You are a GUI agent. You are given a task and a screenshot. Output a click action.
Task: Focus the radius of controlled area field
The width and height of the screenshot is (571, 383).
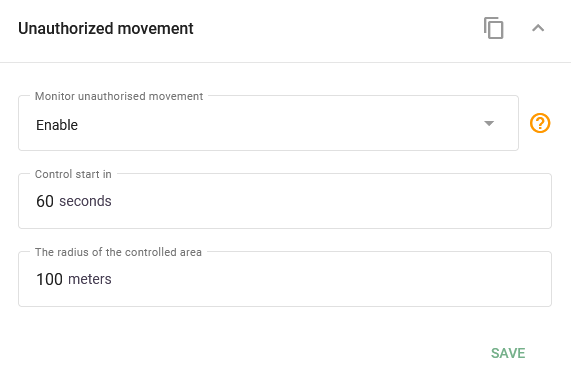(285, 279)
